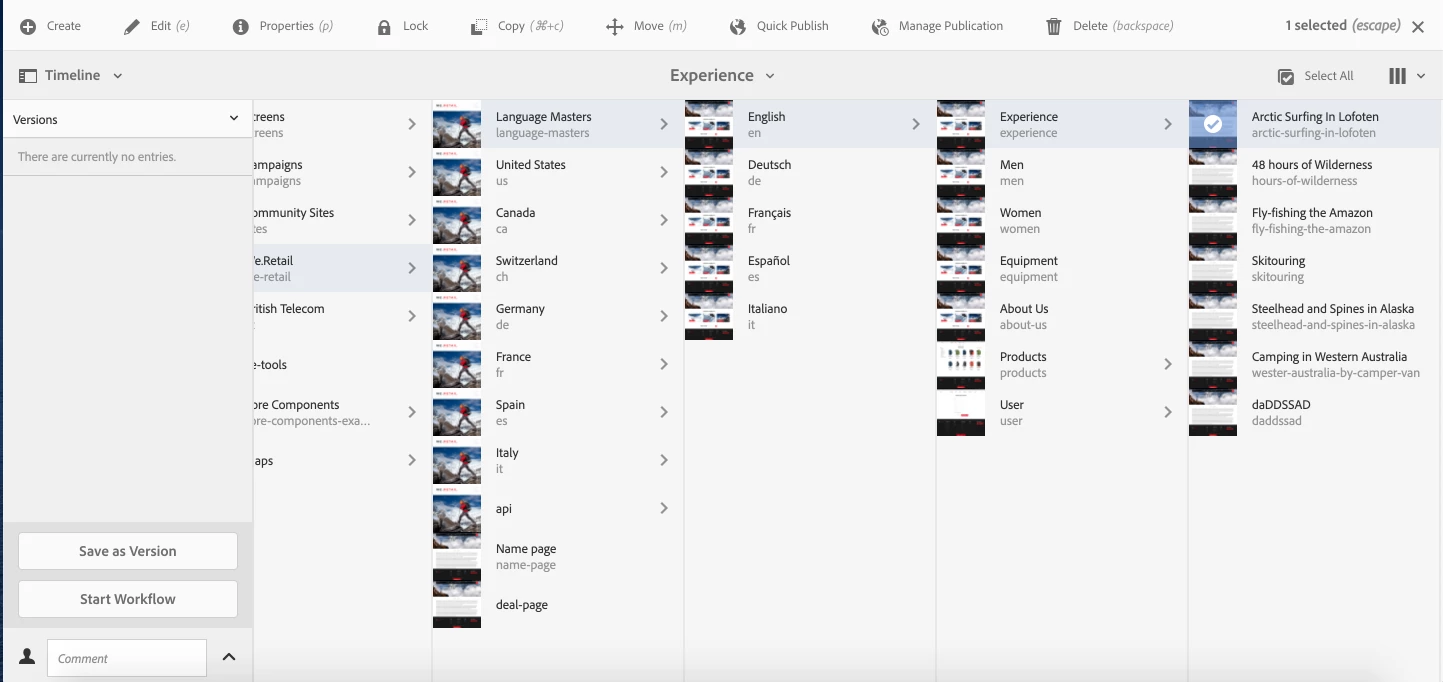Click the Comment input field
This screenshot has width=1443, height=682.
pos(127,658)
